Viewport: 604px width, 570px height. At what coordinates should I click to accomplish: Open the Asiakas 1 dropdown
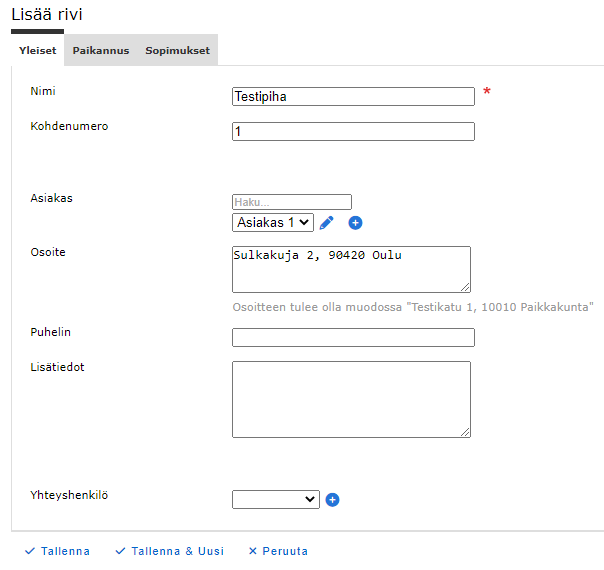273,222
